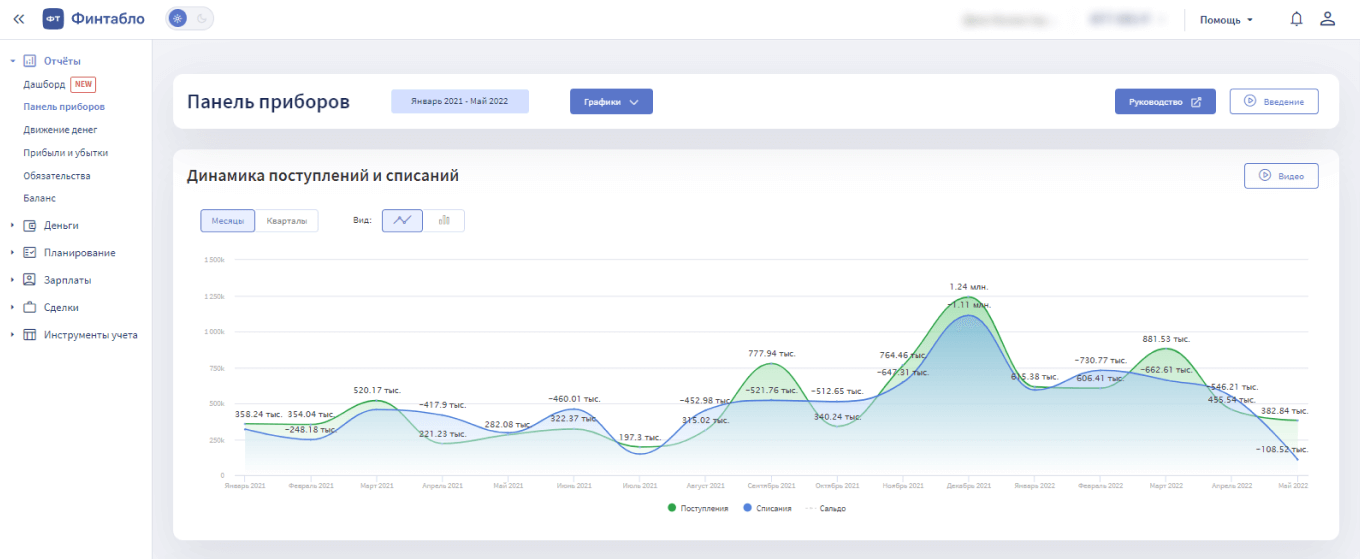This screenshot has width=1360, height=559.
Task: Open notifications bell icon
Action: (x=1296, y=19)
